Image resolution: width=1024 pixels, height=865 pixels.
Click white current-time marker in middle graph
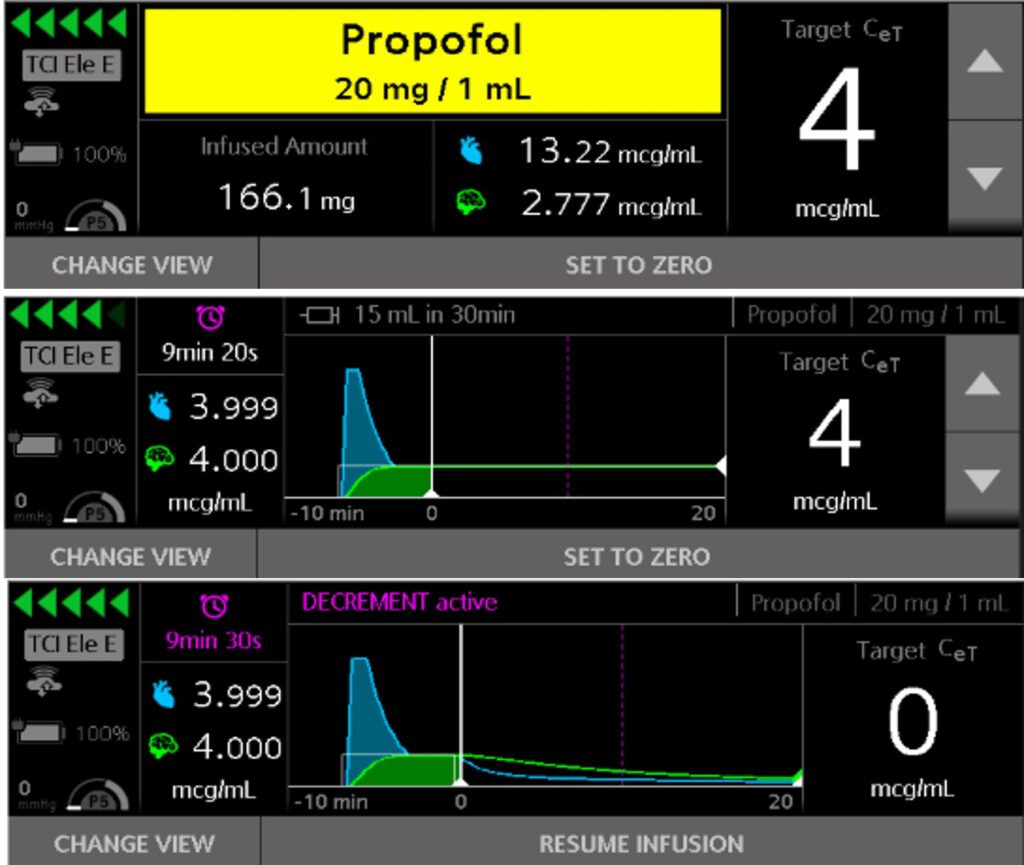432,417
